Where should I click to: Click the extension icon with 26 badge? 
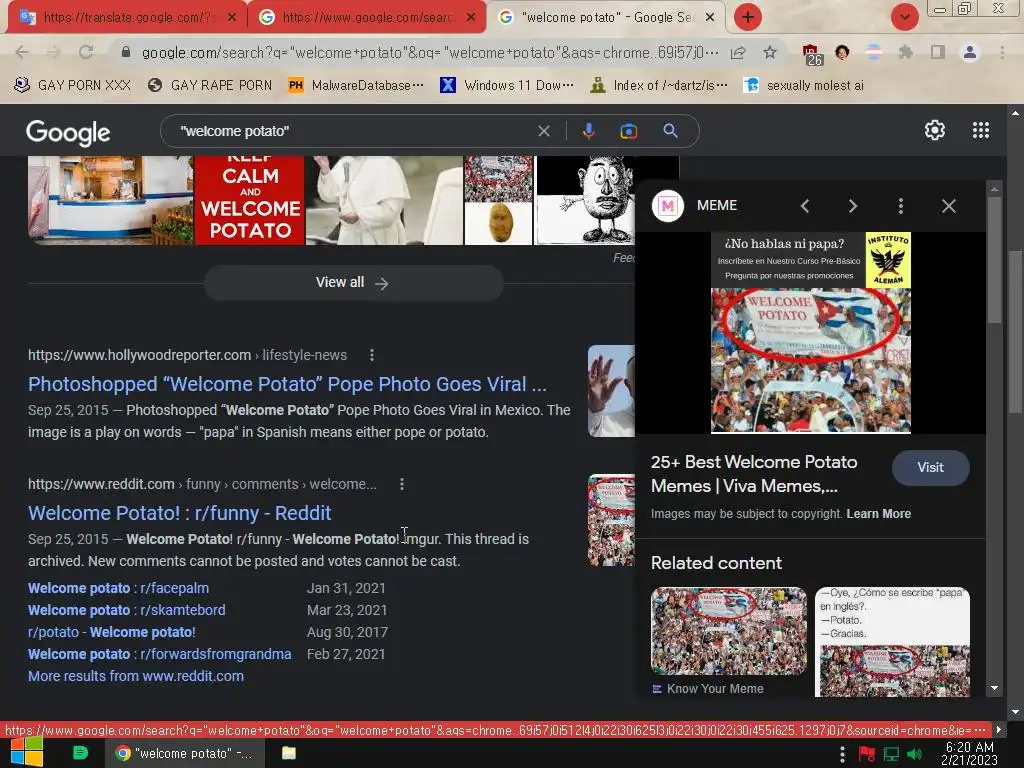(x=812, y=54)
